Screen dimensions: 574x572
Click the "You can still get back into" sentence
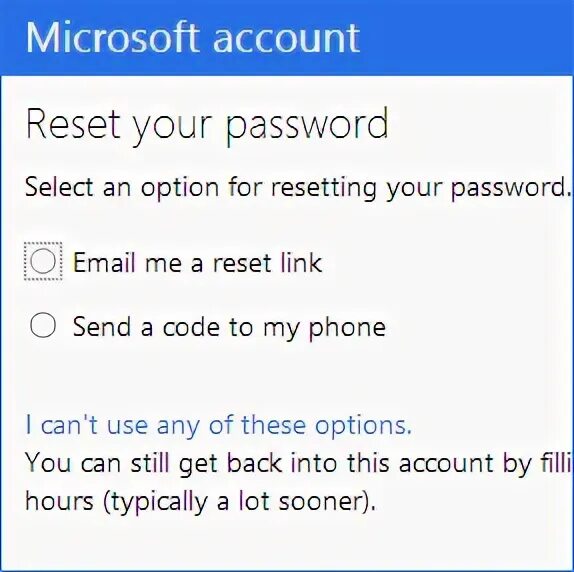click(x=298, y=464)
